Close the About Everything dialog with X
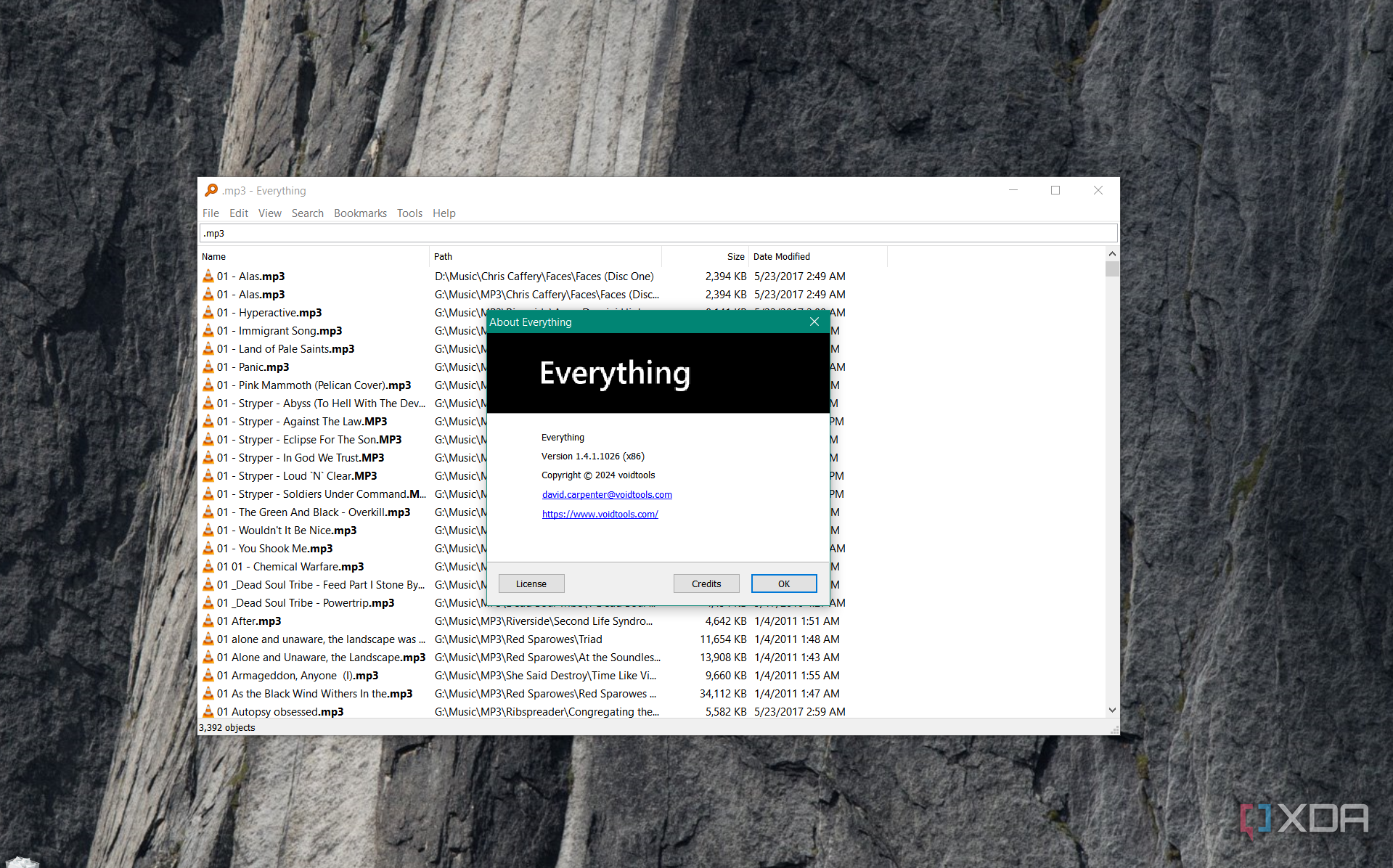This screenshot has height=868, width=1393. pos(814,322)
